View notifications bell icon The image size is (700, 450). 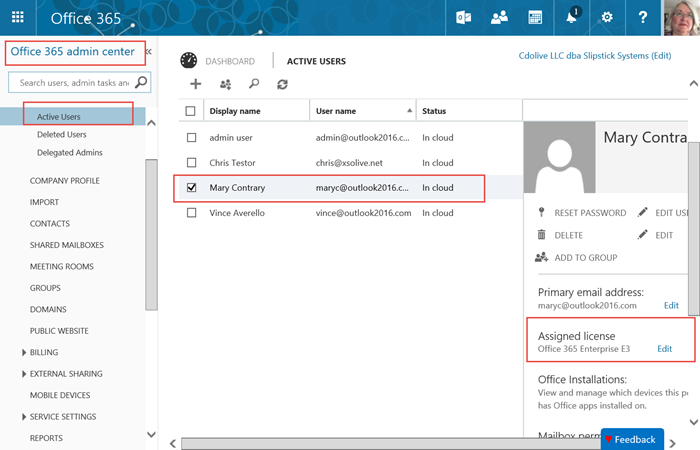click(x=572, y=17)
